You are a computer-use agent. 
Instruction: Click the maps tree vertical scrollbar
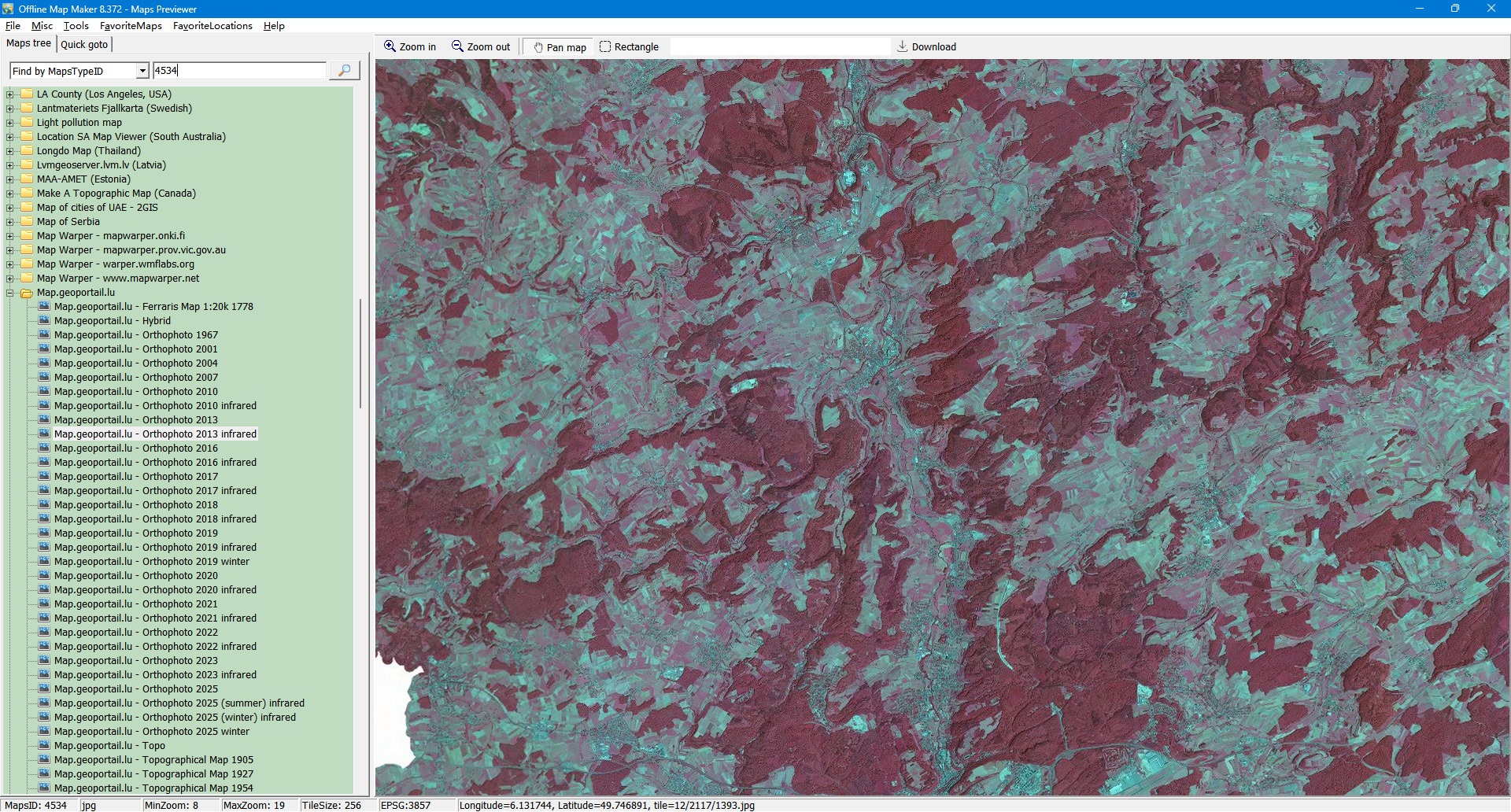360,354
